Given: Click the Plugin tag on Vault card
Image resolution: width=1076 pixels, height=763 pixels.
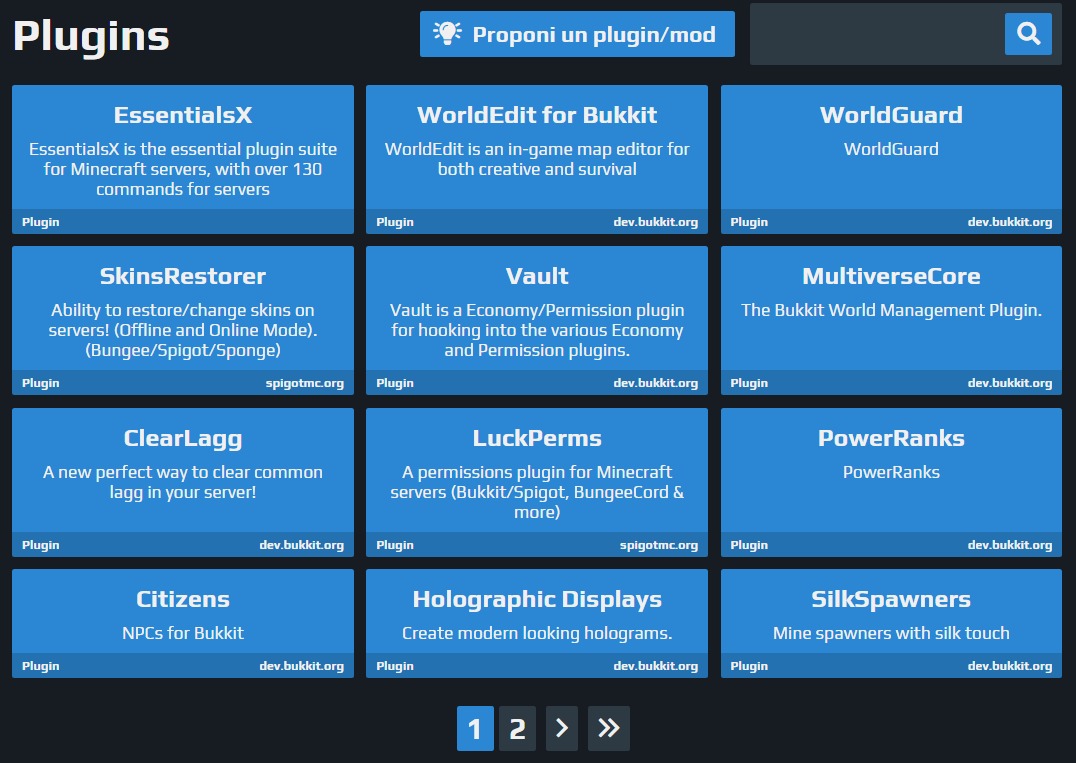Looking at the screenshot, I should coord(395,384).
